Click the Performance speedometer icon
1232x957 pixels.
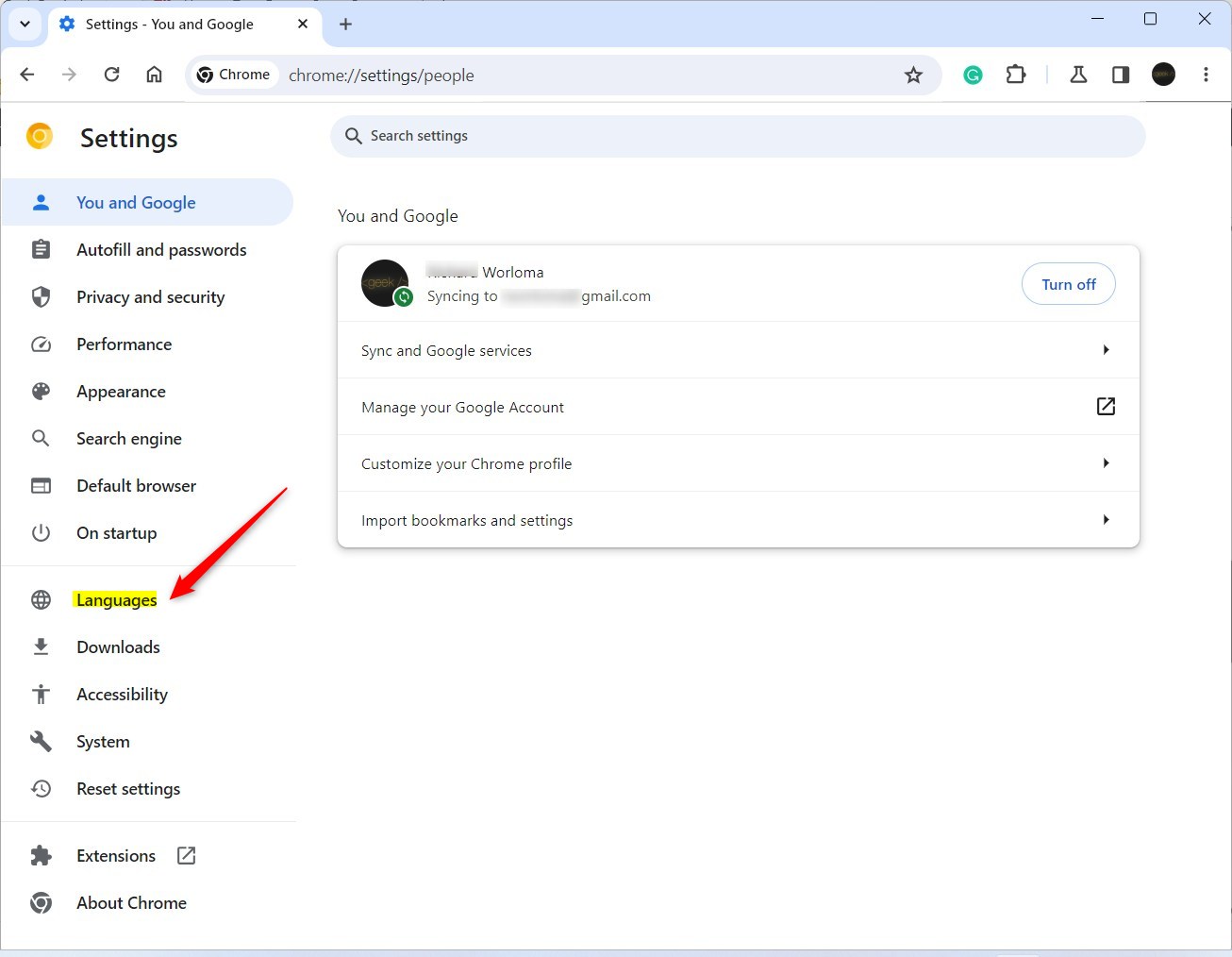pyautogui.click(x=41, y=344)
